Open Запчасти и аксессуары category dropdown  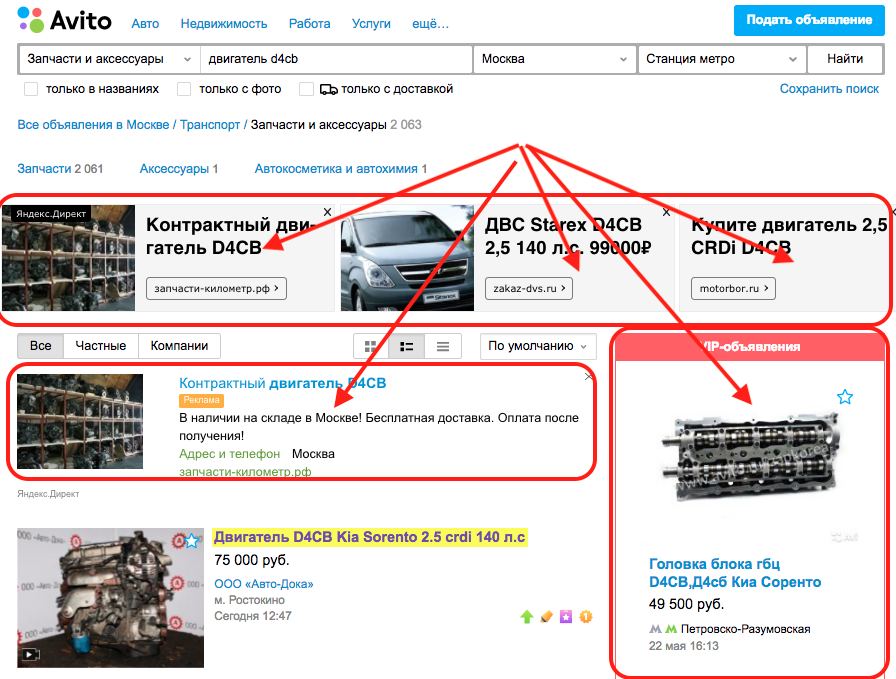109,59
